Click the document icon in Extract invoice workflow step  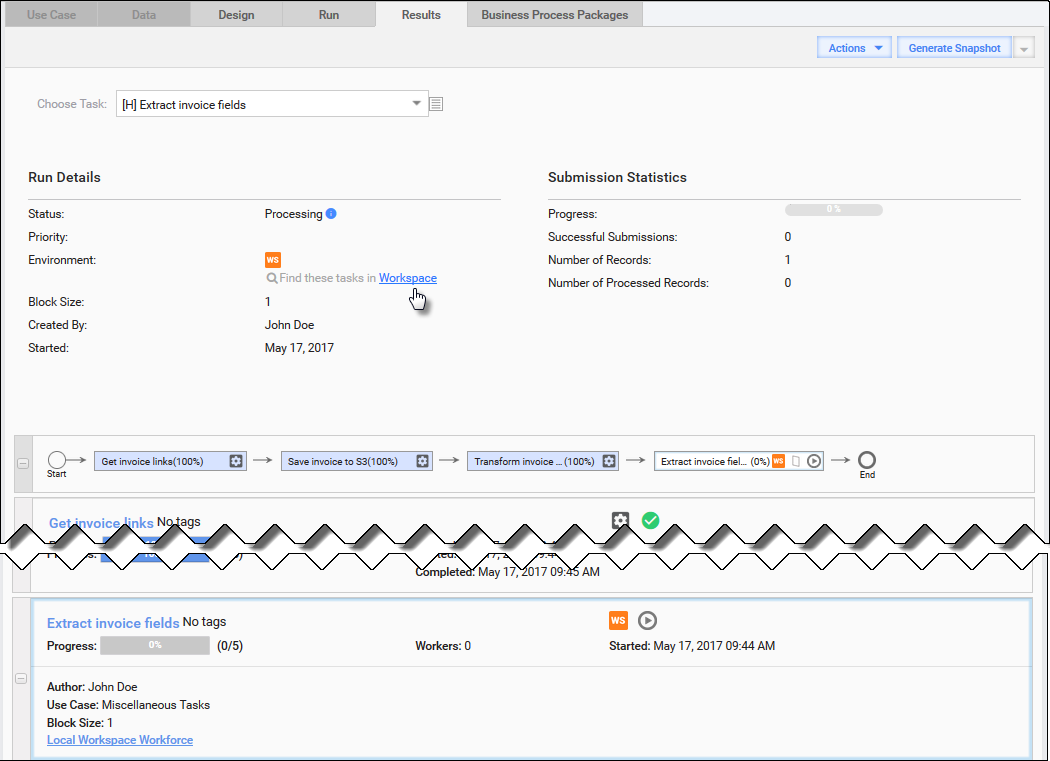[x=796, y=461]
